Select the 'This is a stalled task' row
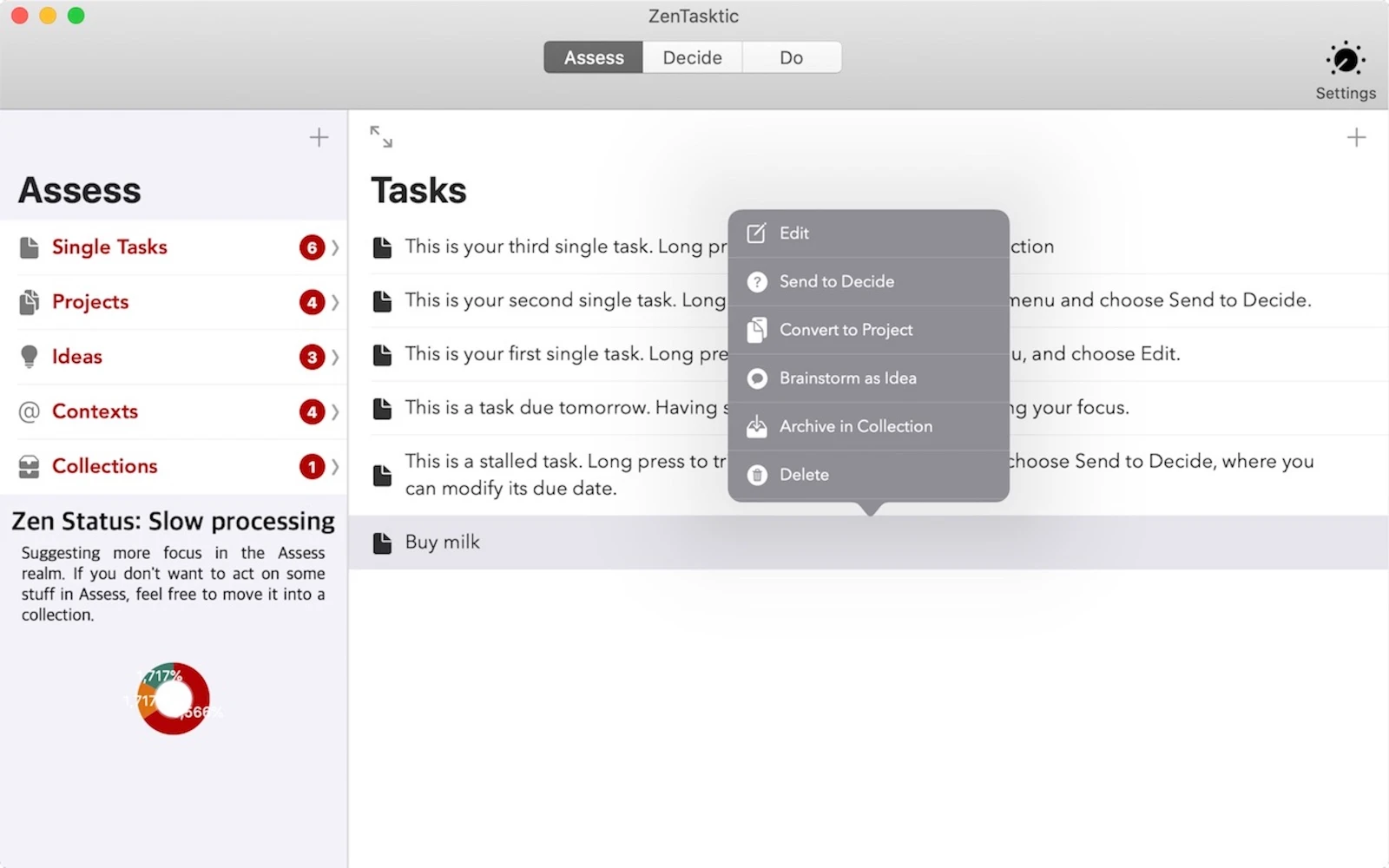This screenshot has width=1389, height=868. click(x=868, y=475)
